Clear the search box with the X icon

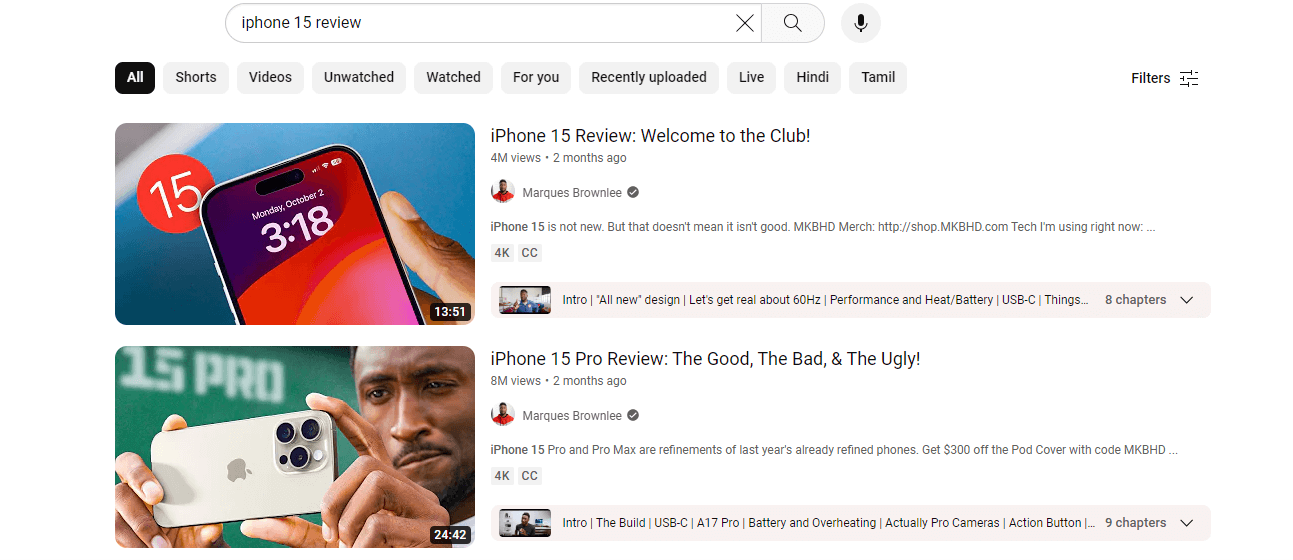(x=745, y=23)
